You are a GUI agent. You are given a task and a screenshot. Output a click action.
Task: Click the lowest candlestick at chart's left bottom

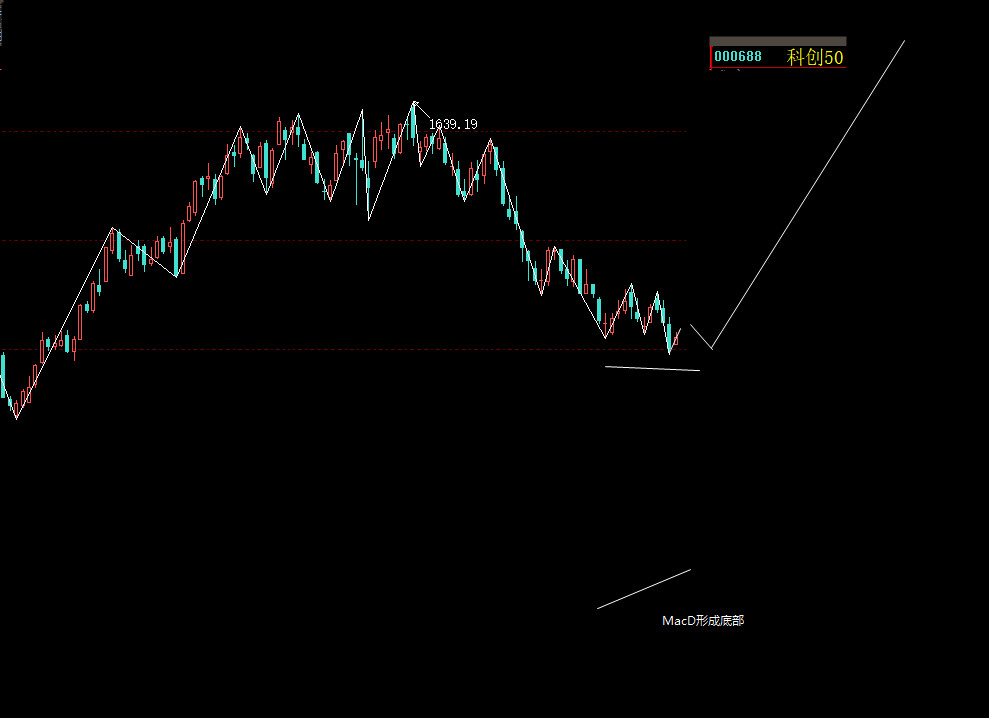[x=16, y=408]
